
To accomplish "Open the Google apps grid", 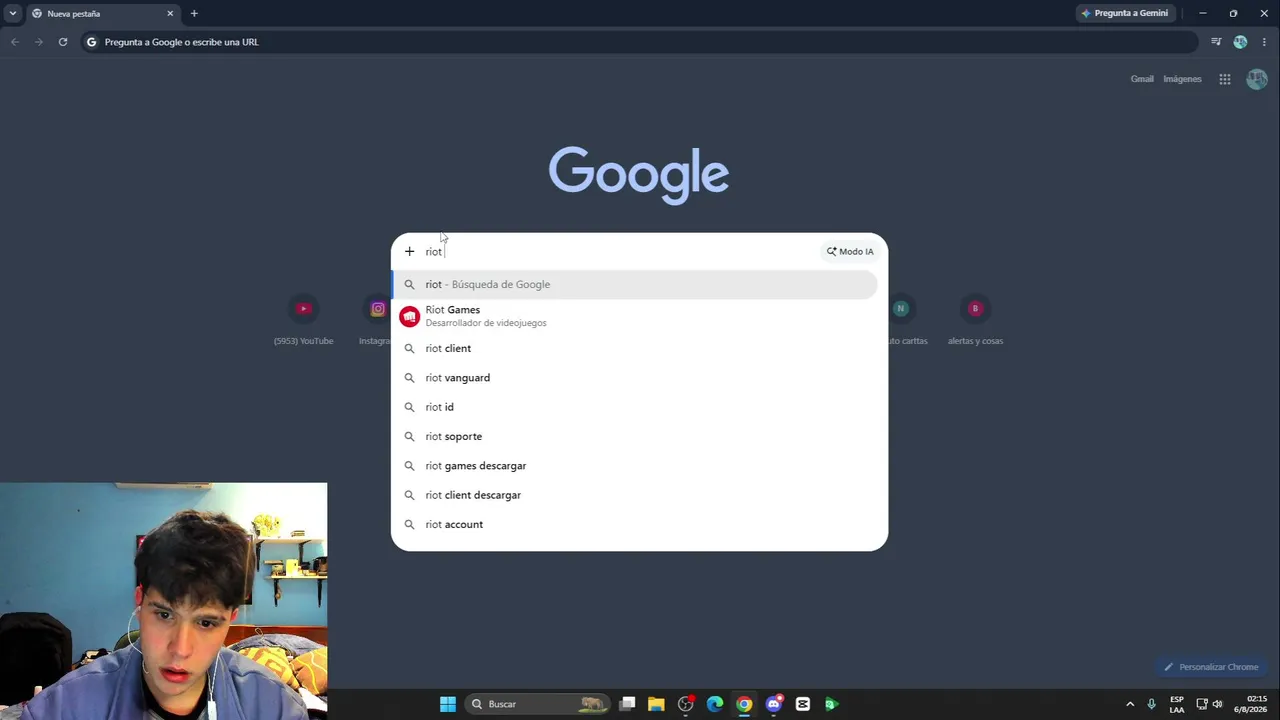I will [x=1225, y=79].
